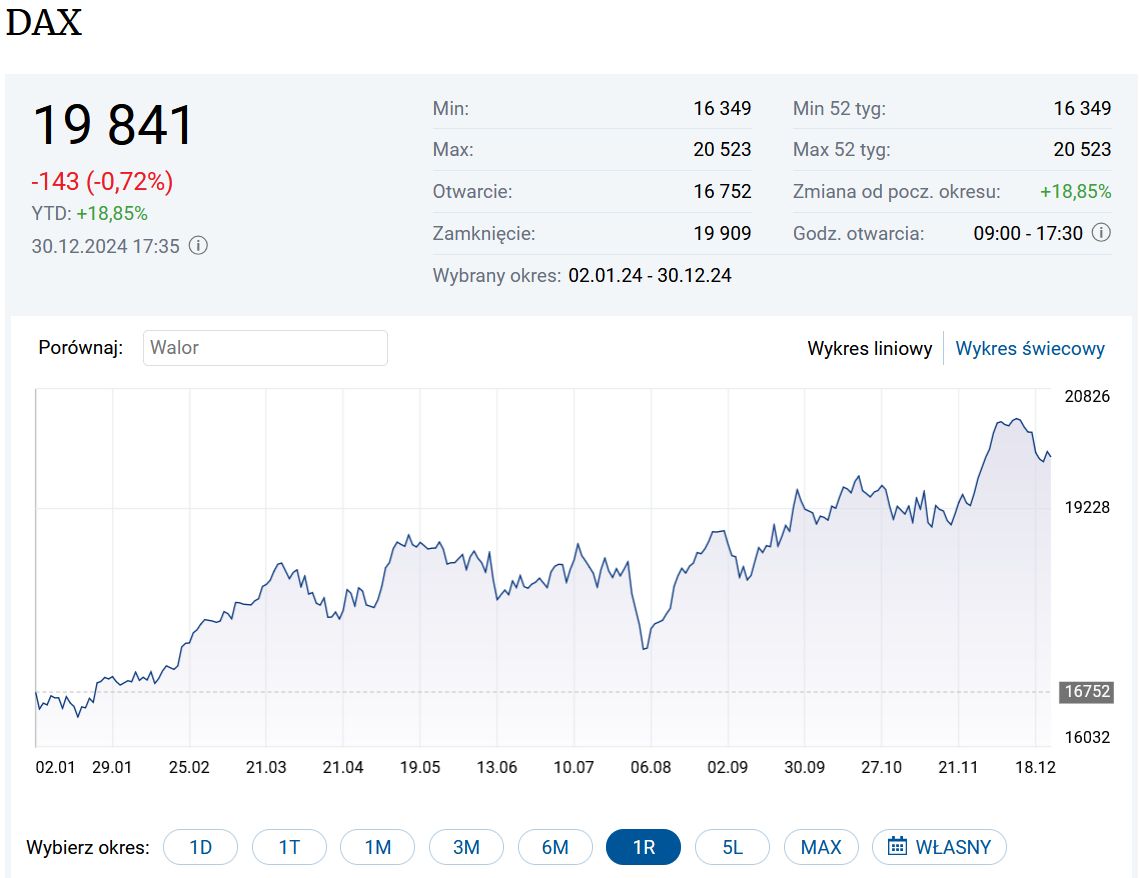Click the Porównaj: label

tap(81, 348)
